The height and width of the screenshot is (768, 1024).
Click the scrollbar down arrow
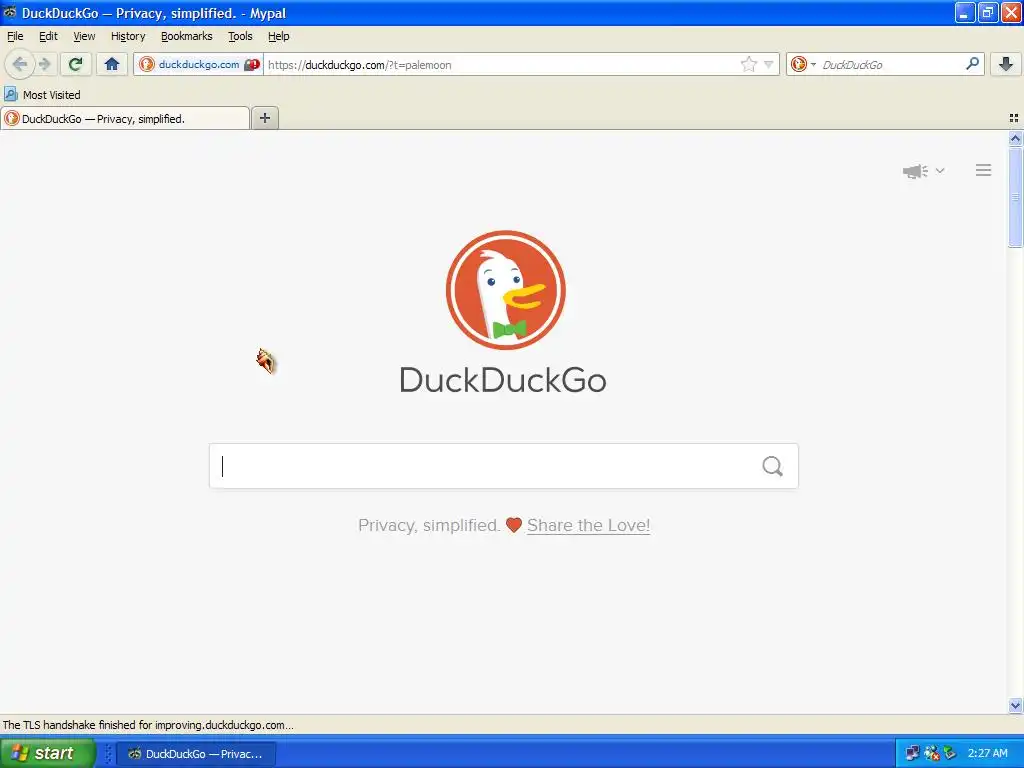tap(1016, 705)
